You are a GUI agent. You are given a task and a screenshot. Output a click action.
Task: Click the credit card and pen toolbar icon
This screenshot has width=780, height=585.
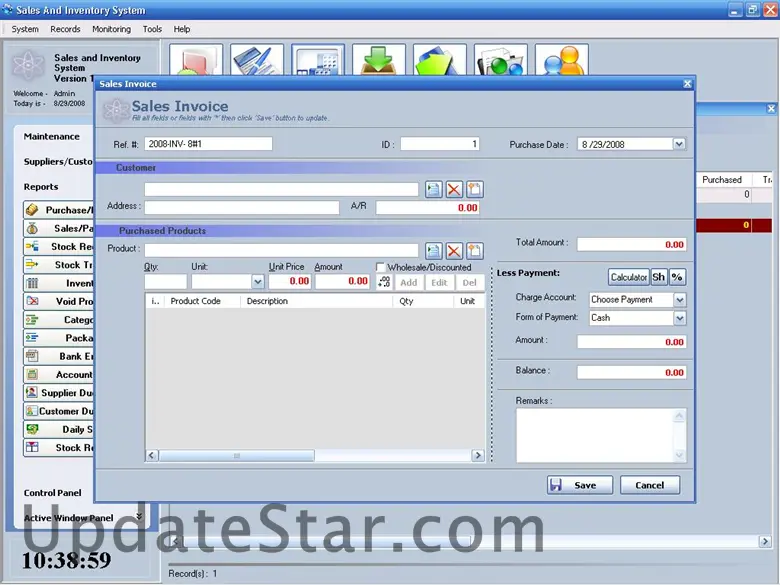click(x=257, y=60)
